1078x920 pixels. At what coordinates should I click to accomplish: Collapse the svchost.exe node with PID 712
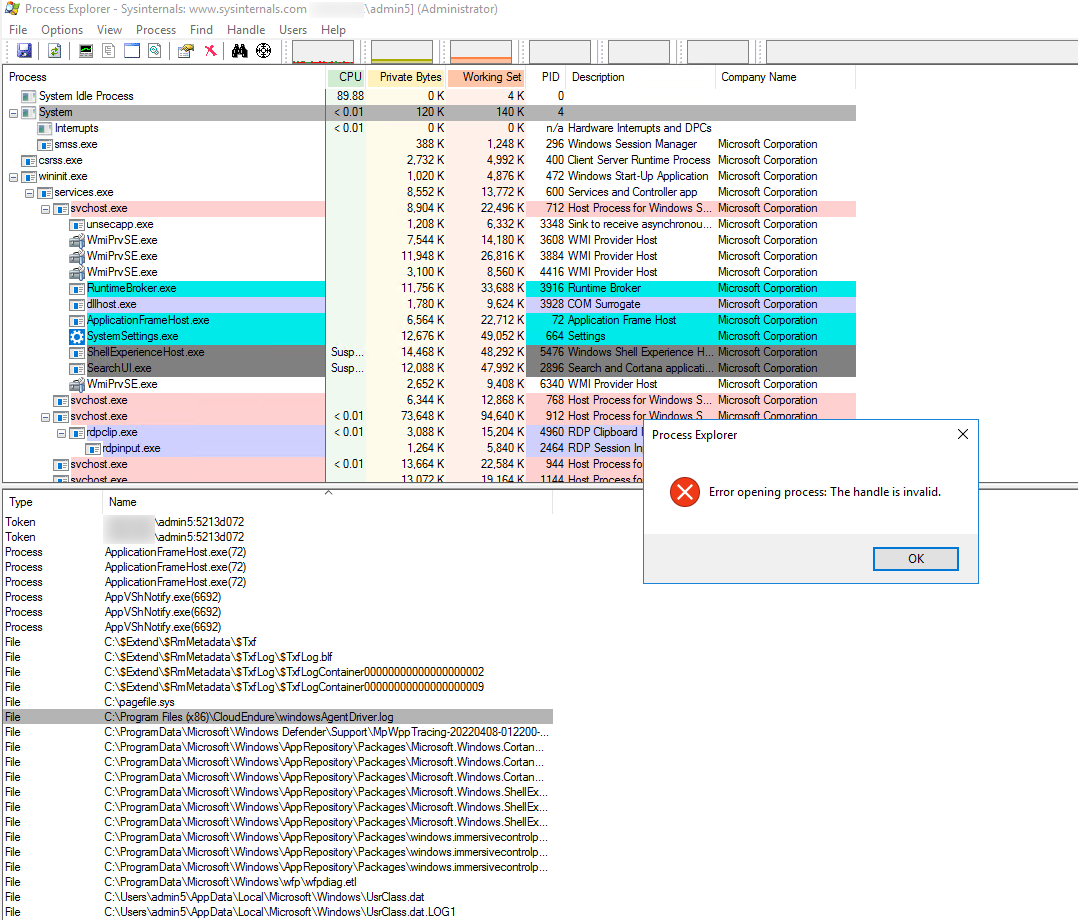45,209
